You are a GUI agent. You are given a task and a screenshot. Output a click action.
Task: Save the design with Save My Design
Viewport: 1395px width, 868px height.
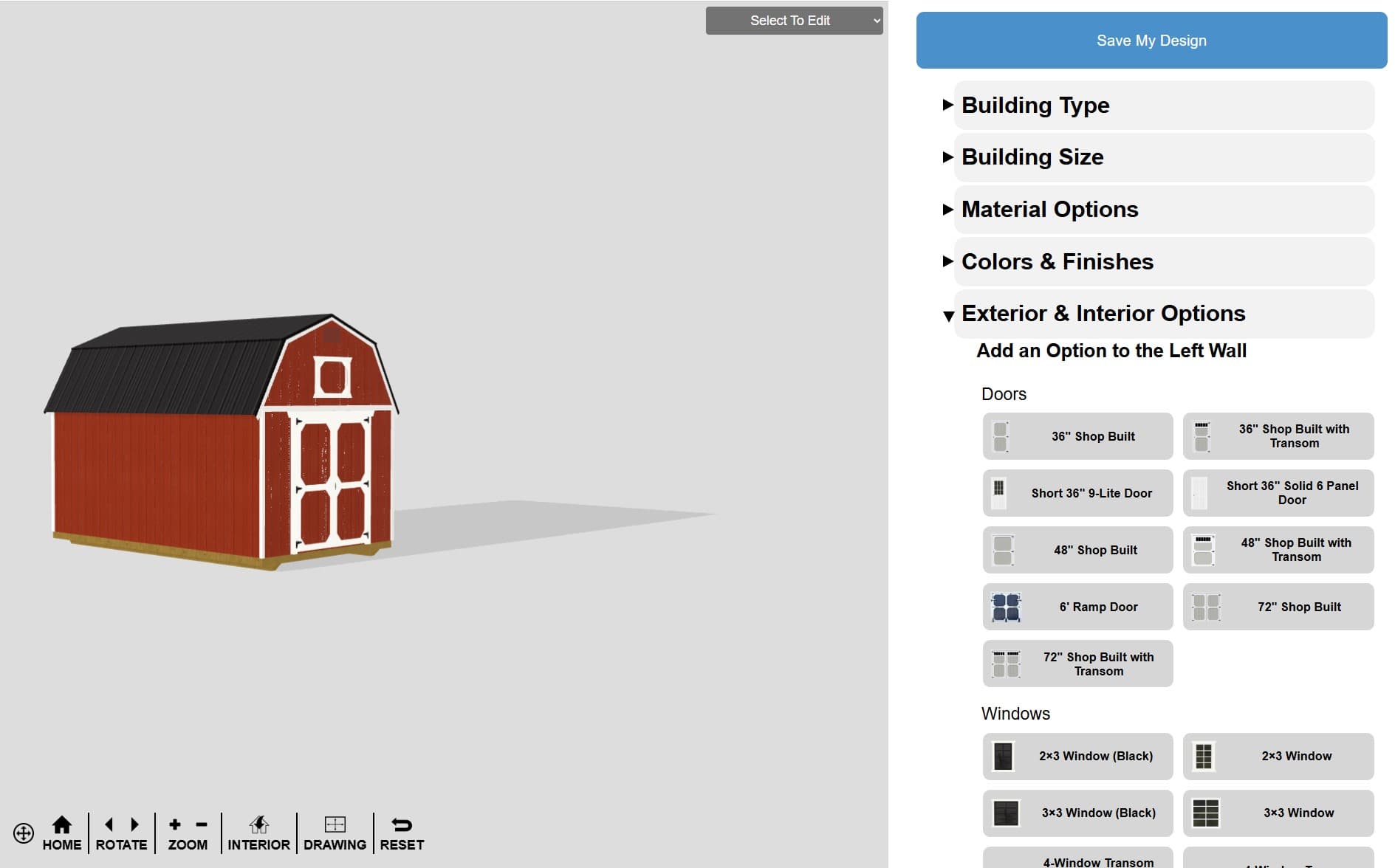[1151, 41]
